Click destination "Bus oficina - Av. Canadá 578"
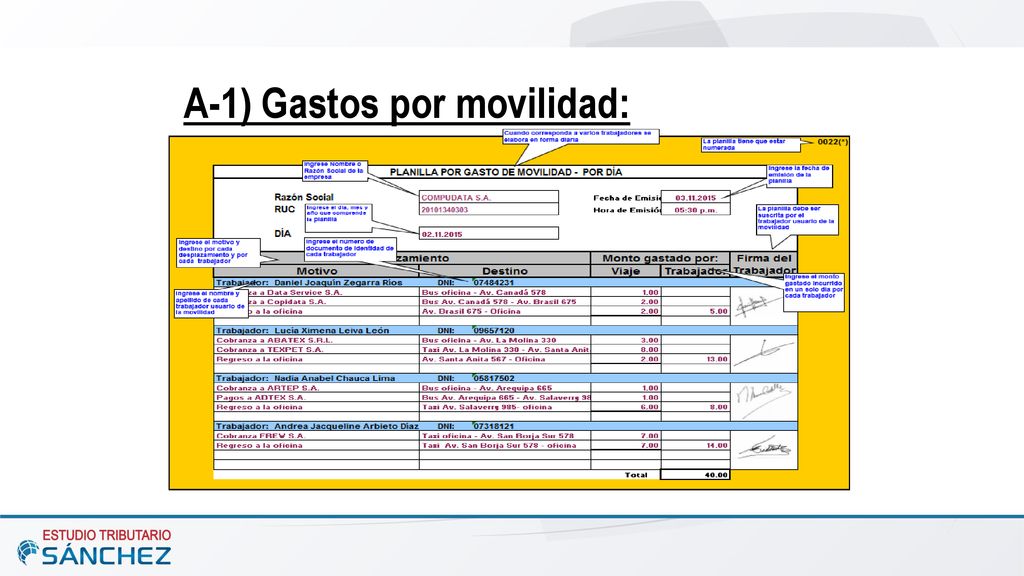 click(483, 293)
